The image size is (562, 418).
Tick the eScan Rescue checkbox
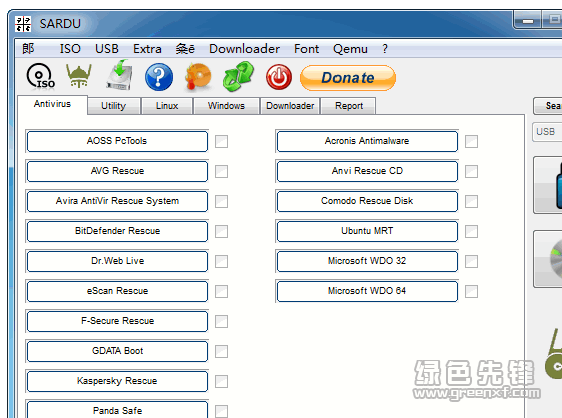click(222, 291)
